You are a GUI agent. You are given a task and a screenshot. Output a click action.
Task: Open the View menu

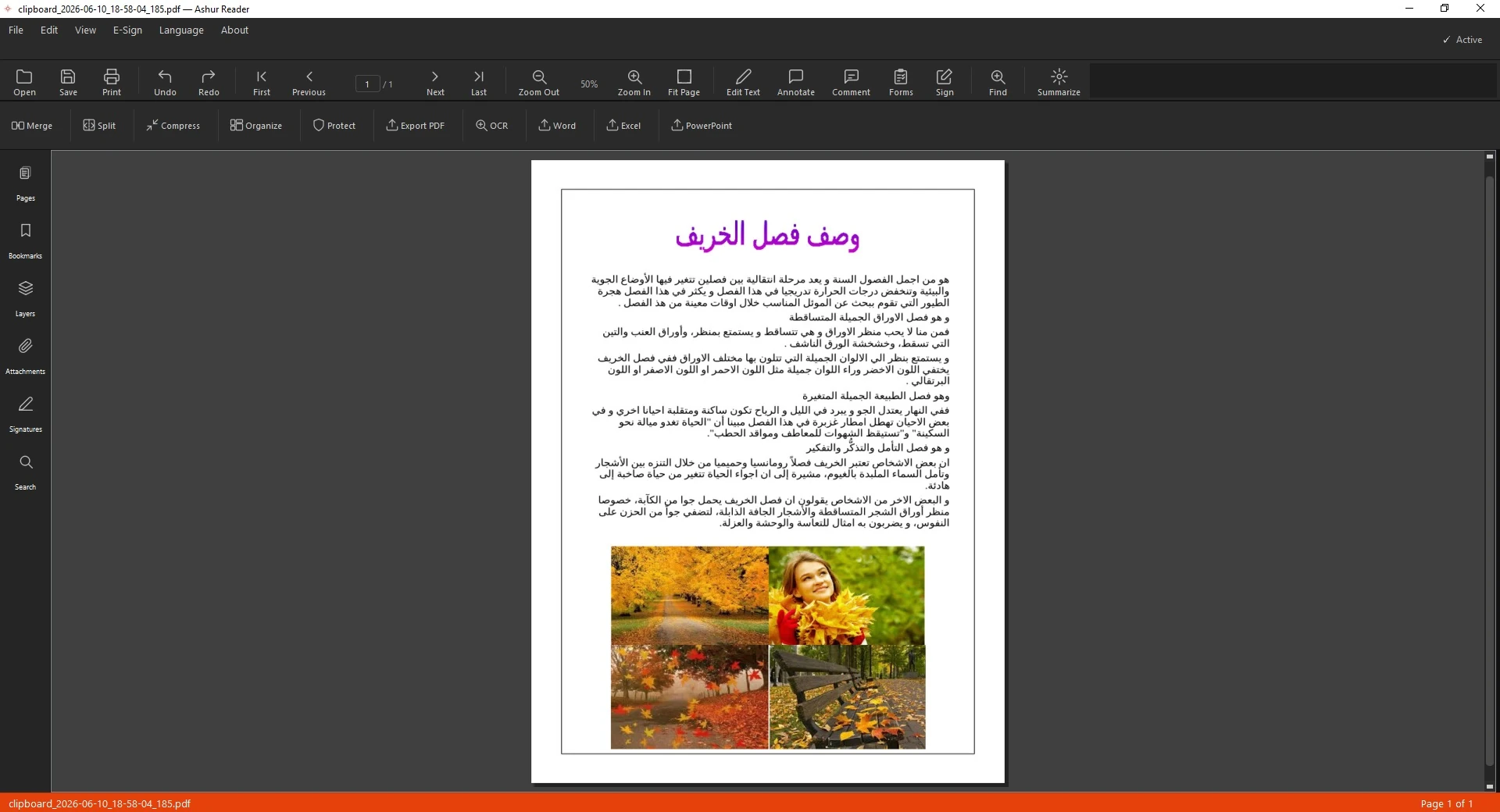(x=85, y=30)
